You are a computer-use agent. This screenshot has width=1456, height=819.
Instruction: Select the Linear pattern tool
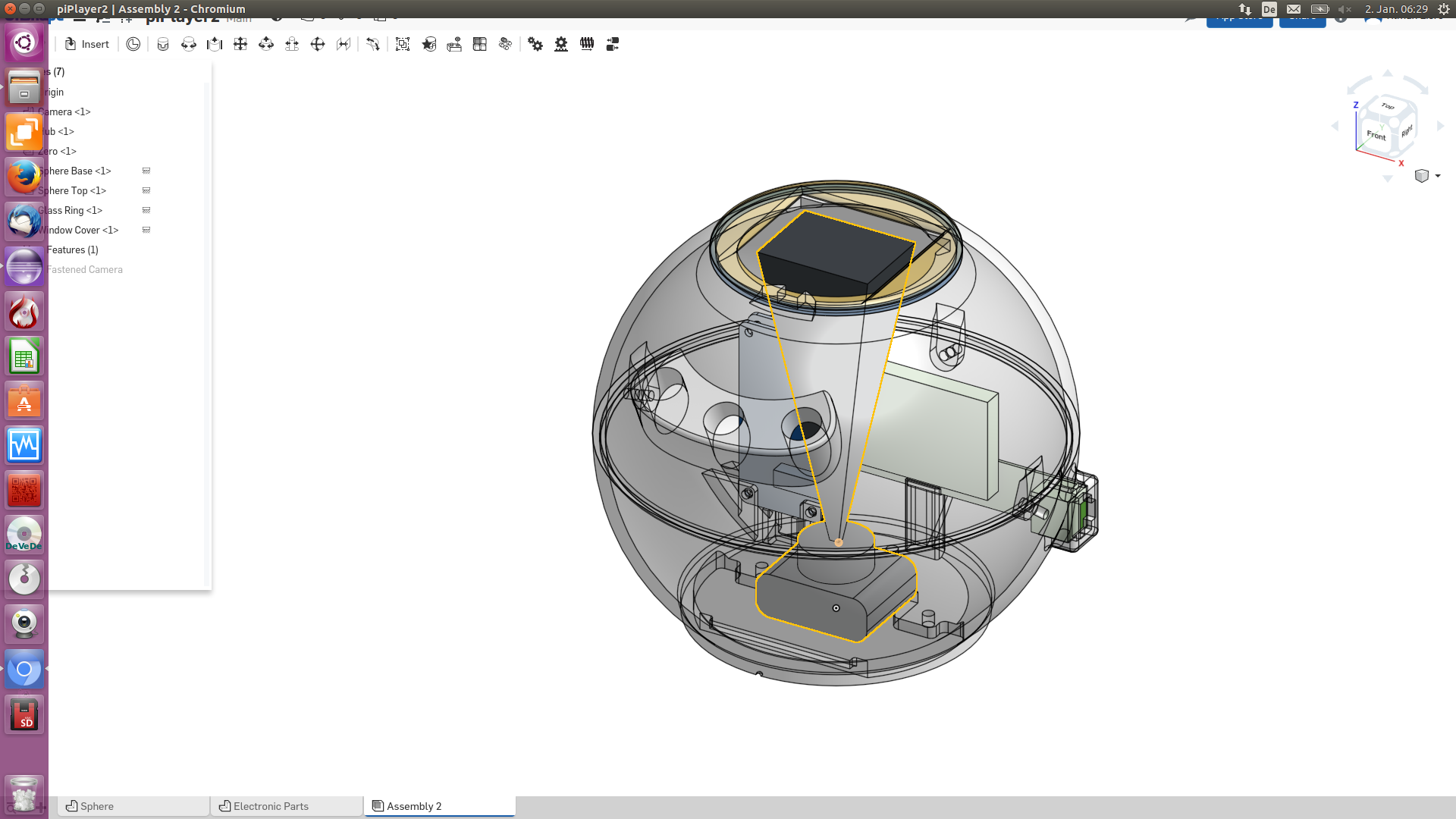point(480,44)
